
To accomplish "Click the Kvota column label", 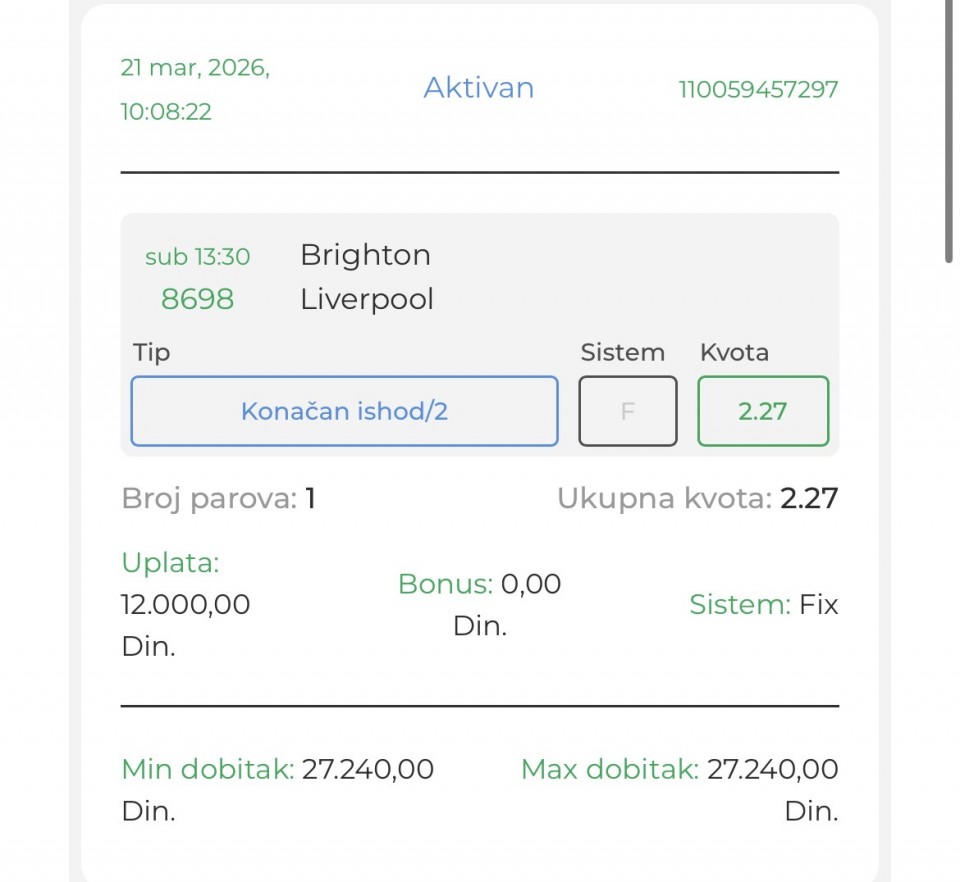I will (734, 353).
